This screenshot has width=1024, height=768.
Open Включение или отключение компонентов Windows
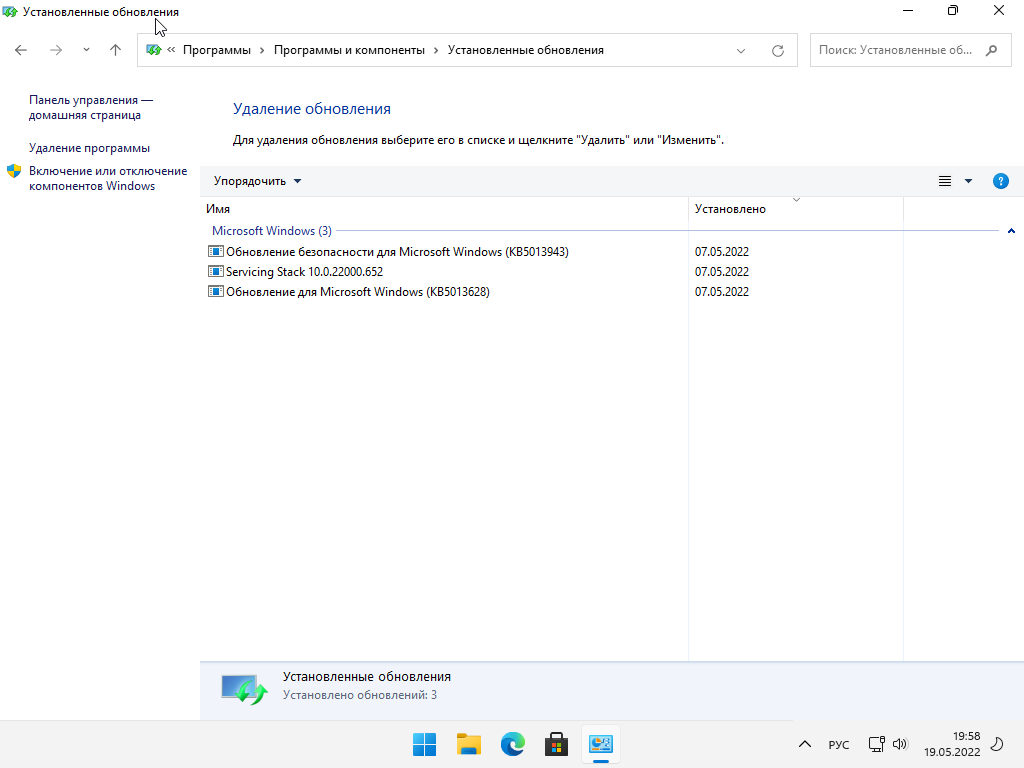(107, 178)
